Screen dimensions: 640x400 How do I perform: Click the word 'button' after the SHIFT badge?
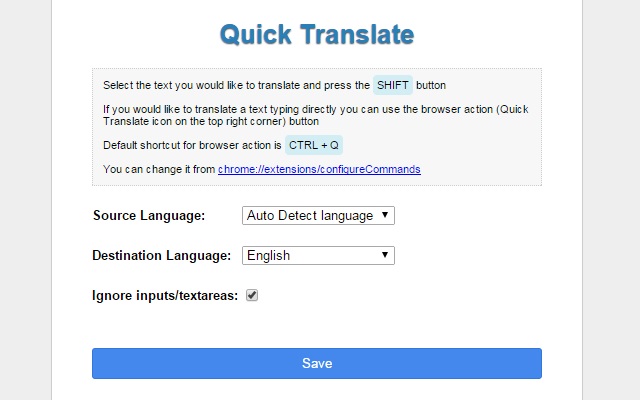pos(431,86)
